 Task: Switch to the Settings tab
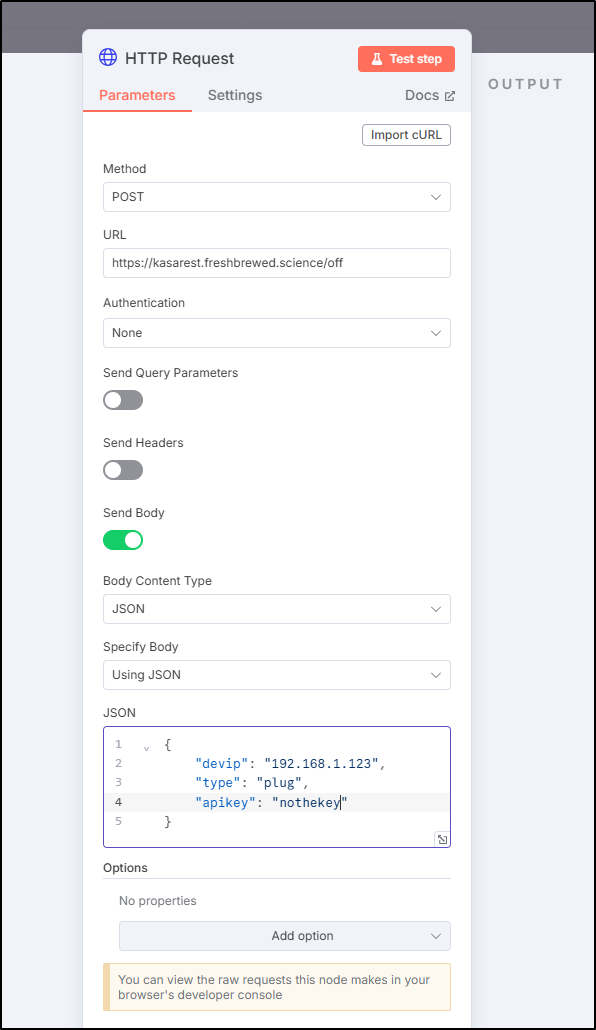coord(235,95)
